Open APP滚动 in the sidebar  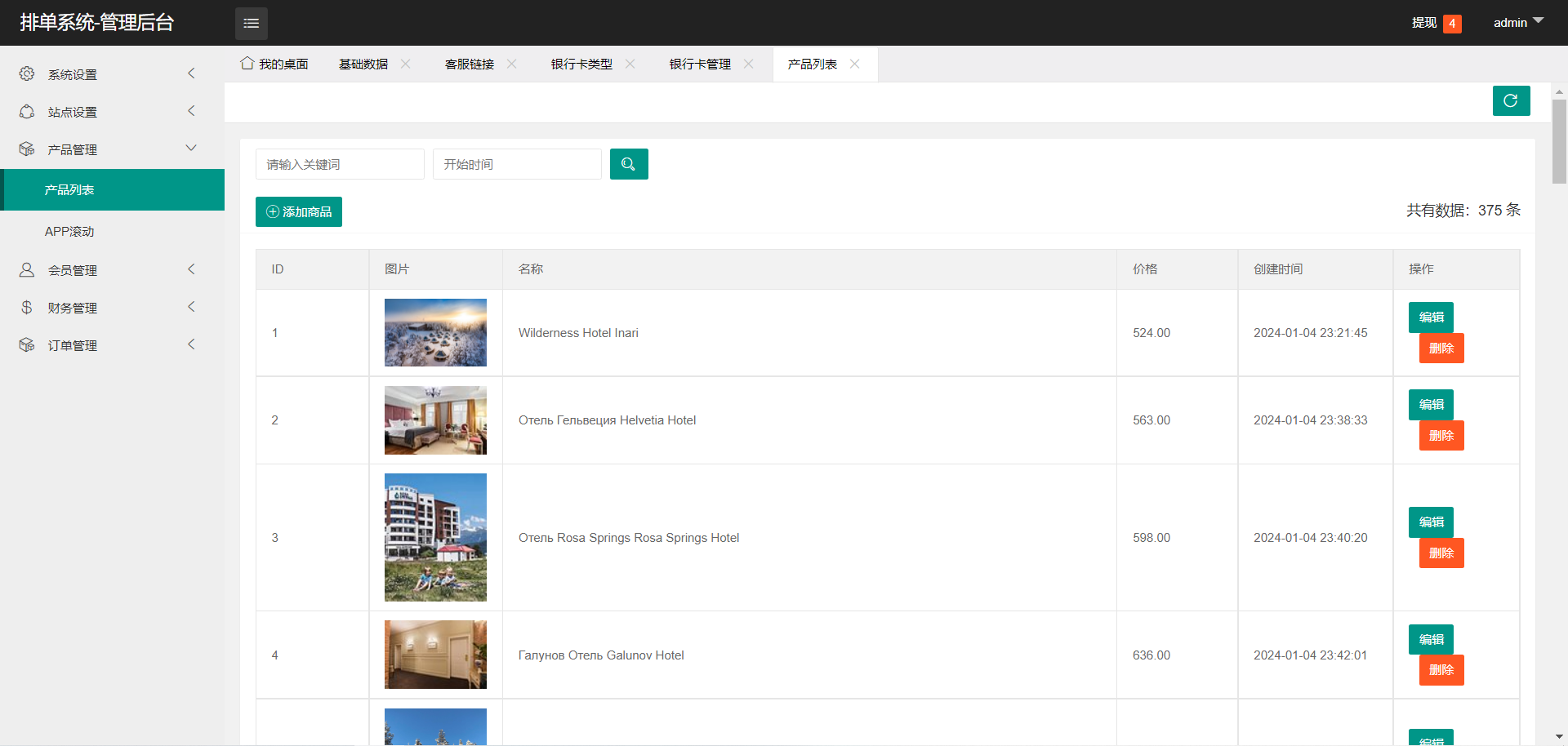coord(69,232)
